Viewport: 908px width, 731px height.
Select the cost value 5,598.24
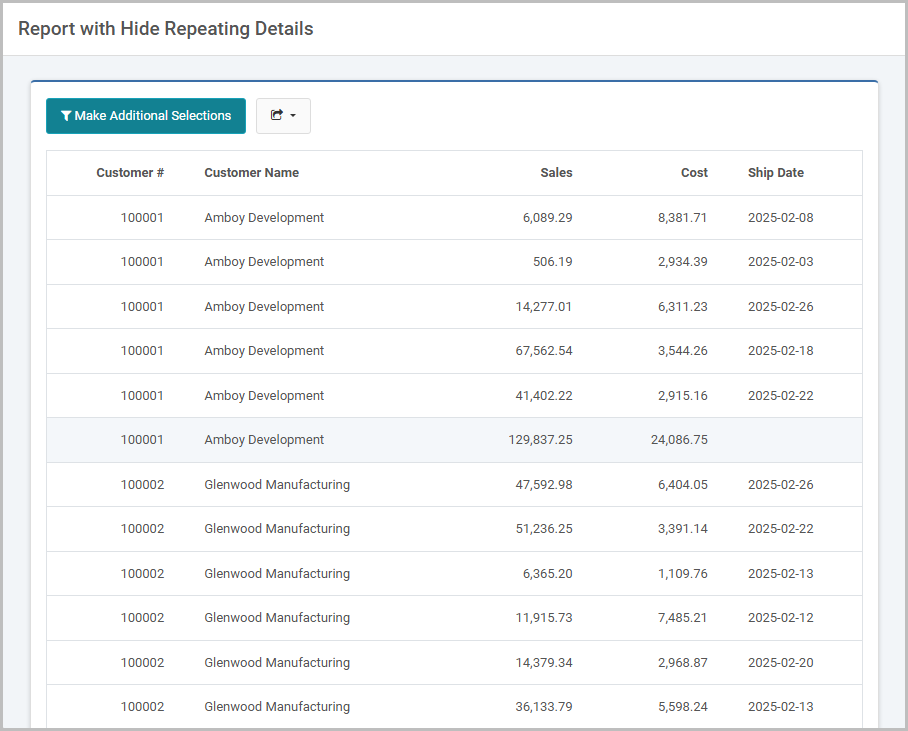pyautogui.click(x=682, y=707)
